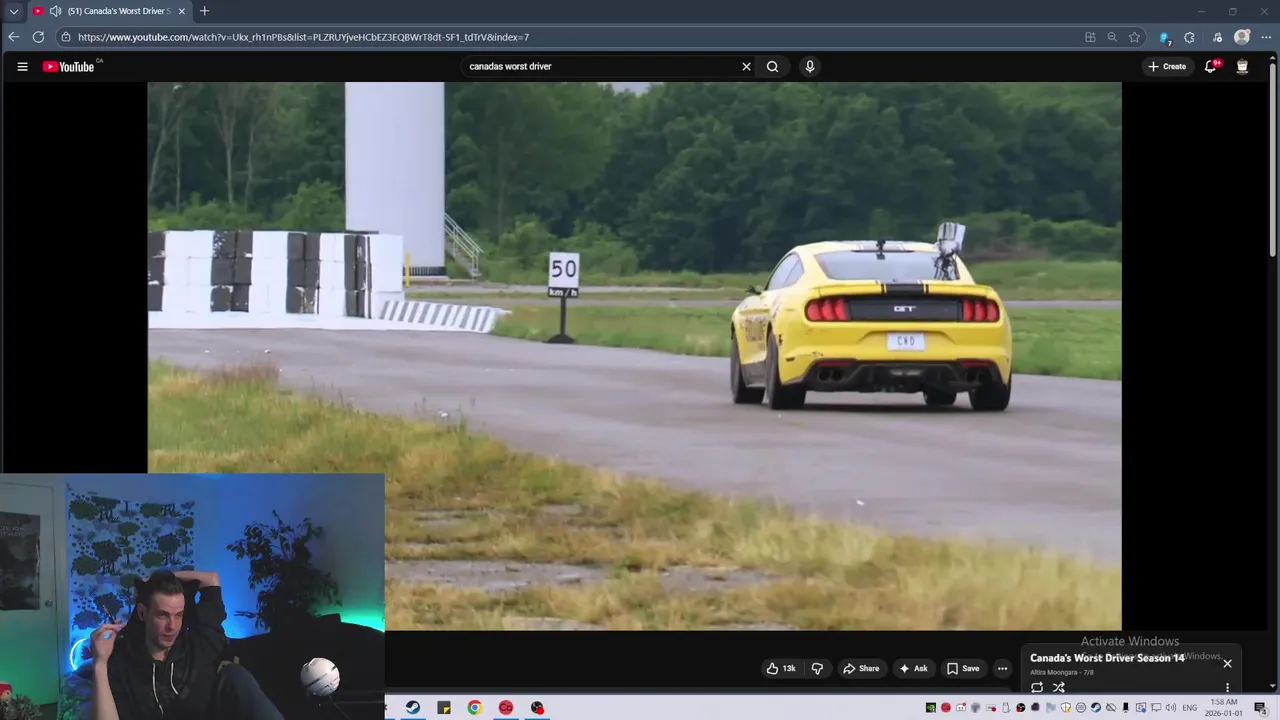Screen dimensions: 1280x720
Task: Close the Canada's Worst Driver tab
Action: point(181,11)
